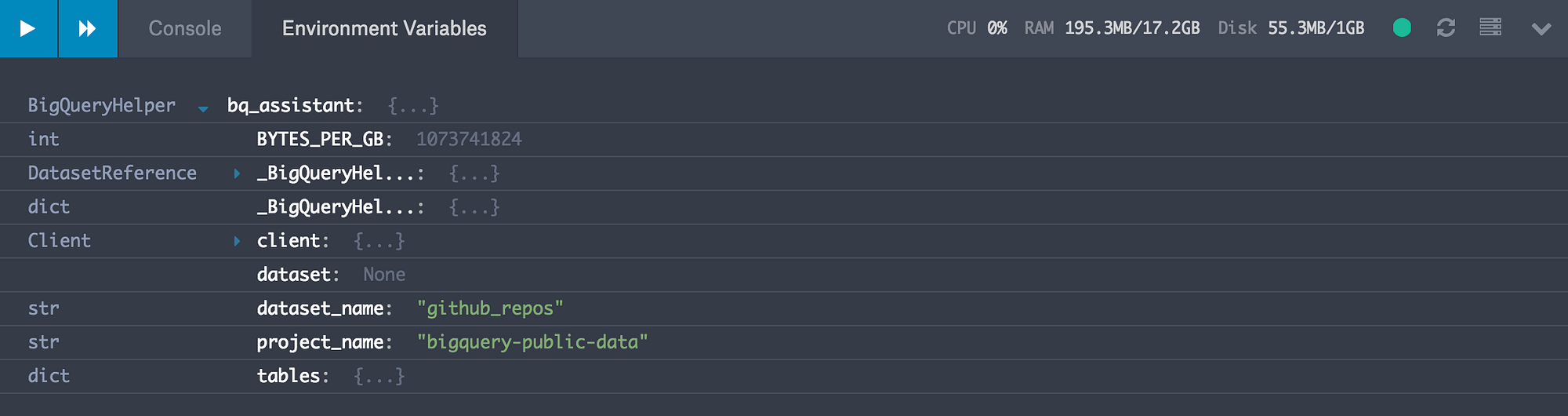Click the restart session refresh icon

[1446, 28]
